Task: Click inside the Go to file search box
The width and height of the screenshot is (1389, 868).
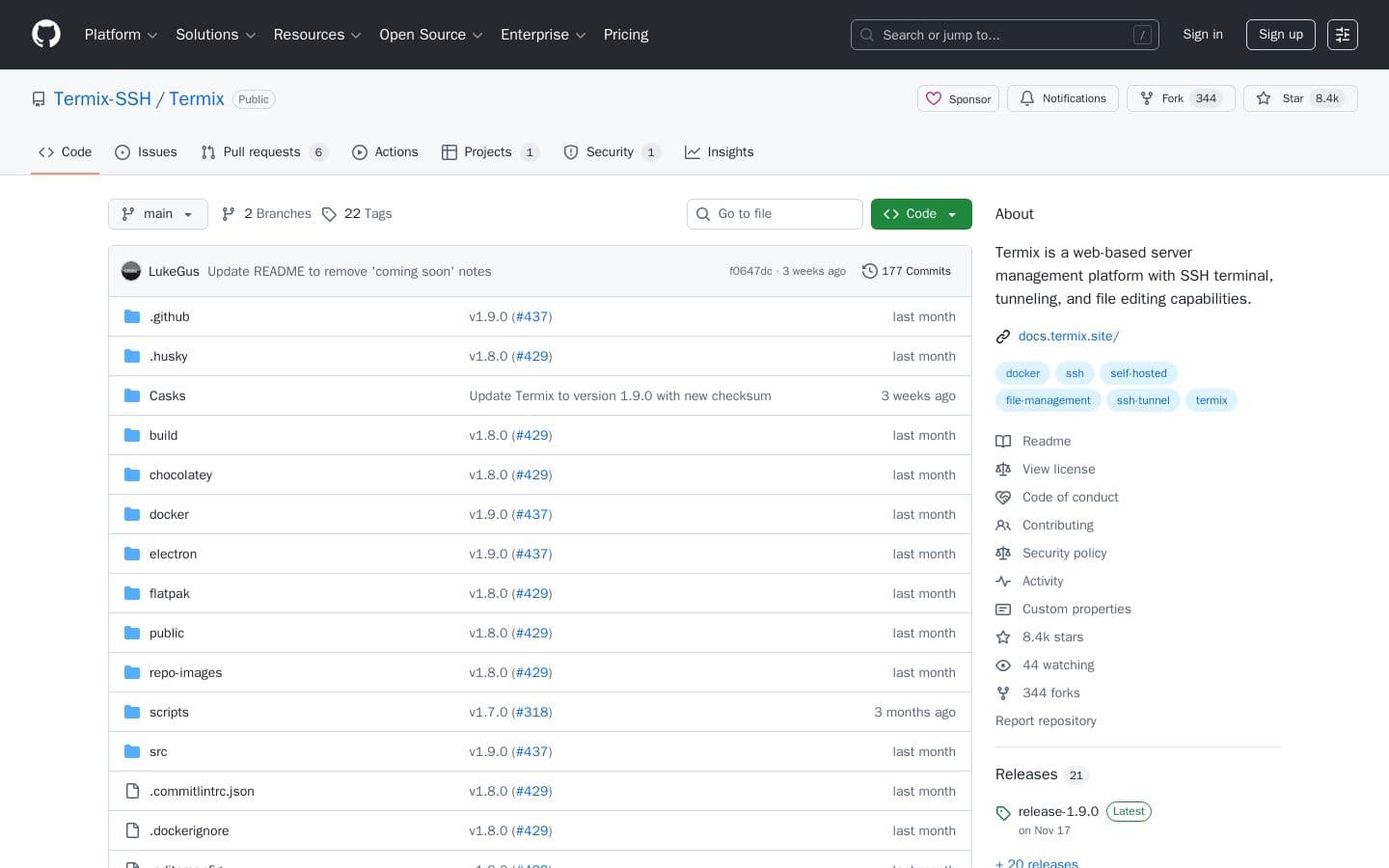Action: pyautogui.click(x=775, y=213)
